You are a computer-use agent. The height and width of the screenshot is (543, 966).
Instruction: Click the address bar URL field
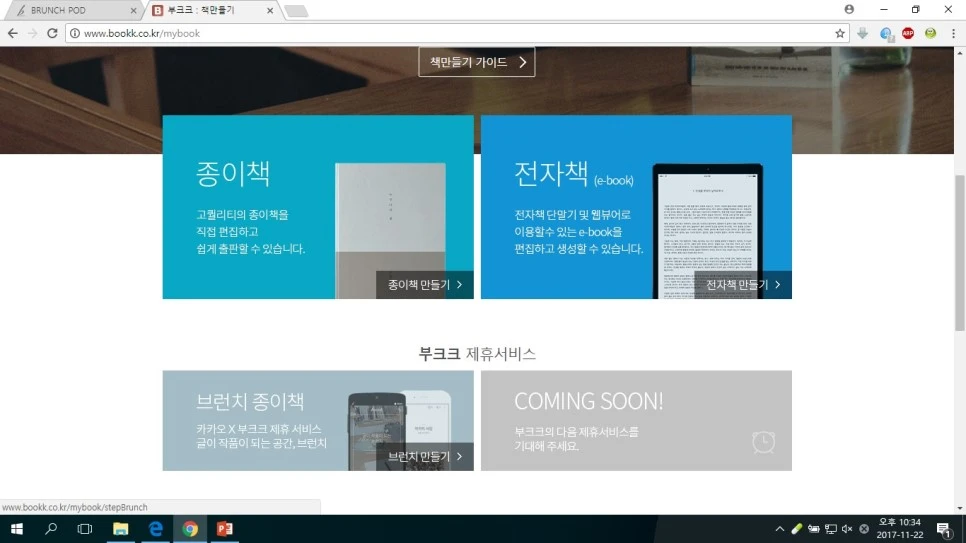pyautogui.click(x=456, y=33)
